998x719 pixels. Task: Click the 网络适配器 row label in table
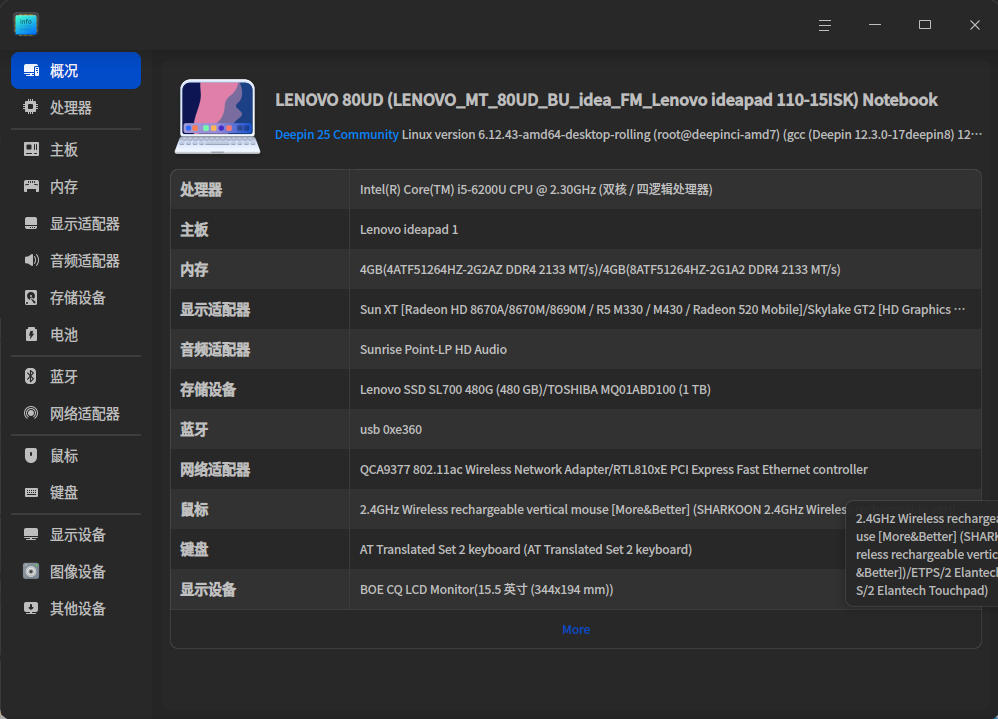click(215, 470)
